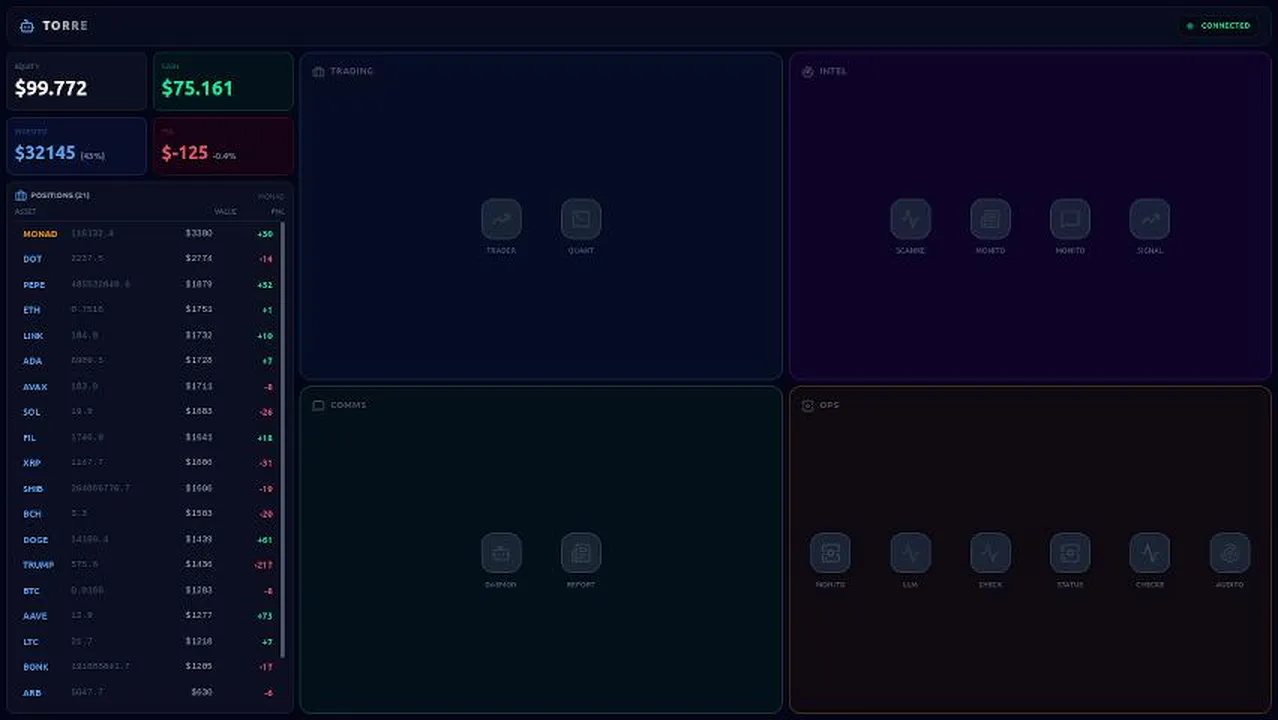
Task: Open the STATUS agent icon in Ops panel
Action: (x=1070, y=553)
